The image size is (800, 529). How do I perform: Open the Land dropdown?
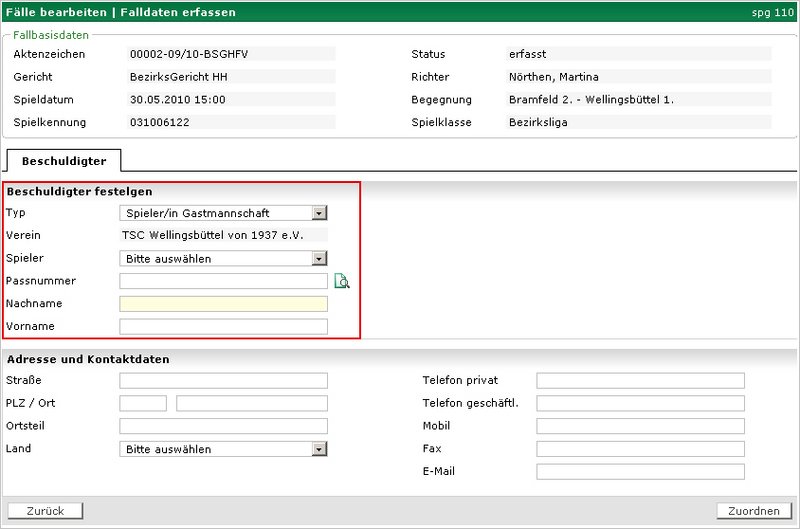click(x=319, y=450)
